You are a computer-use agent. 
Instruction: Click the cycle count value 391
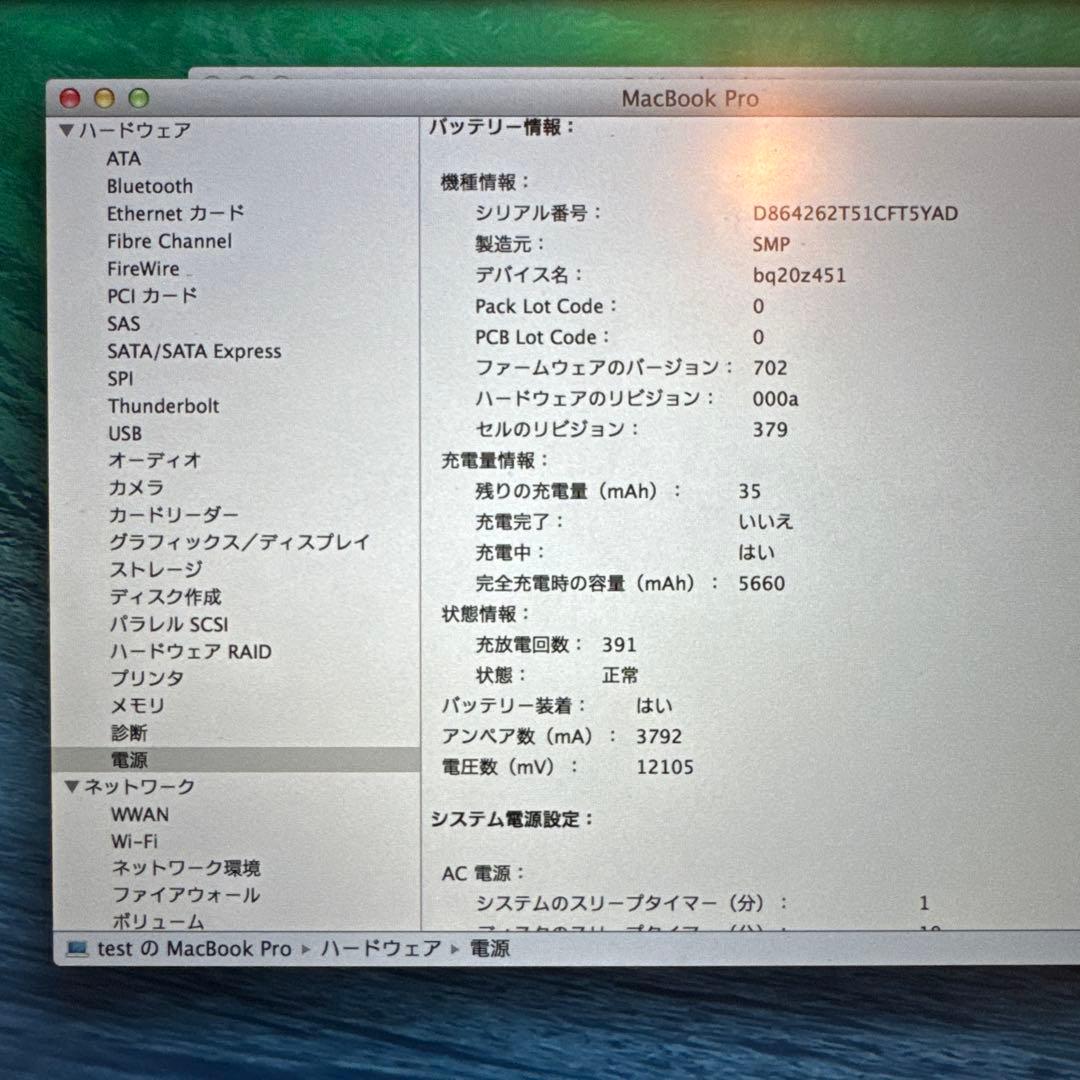(619, 645)
